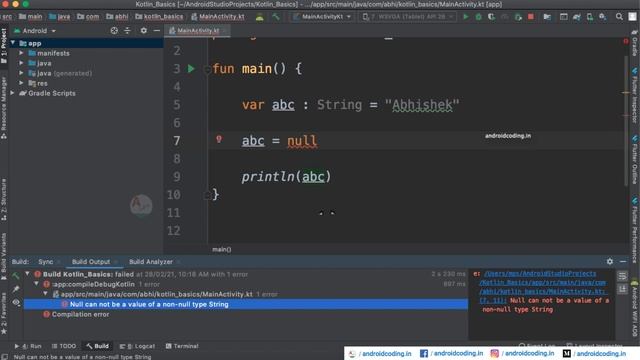The width and height of the screenshot is (640, 360).
Task: Open the Android project view dropdown
Action: click(35, 31)
